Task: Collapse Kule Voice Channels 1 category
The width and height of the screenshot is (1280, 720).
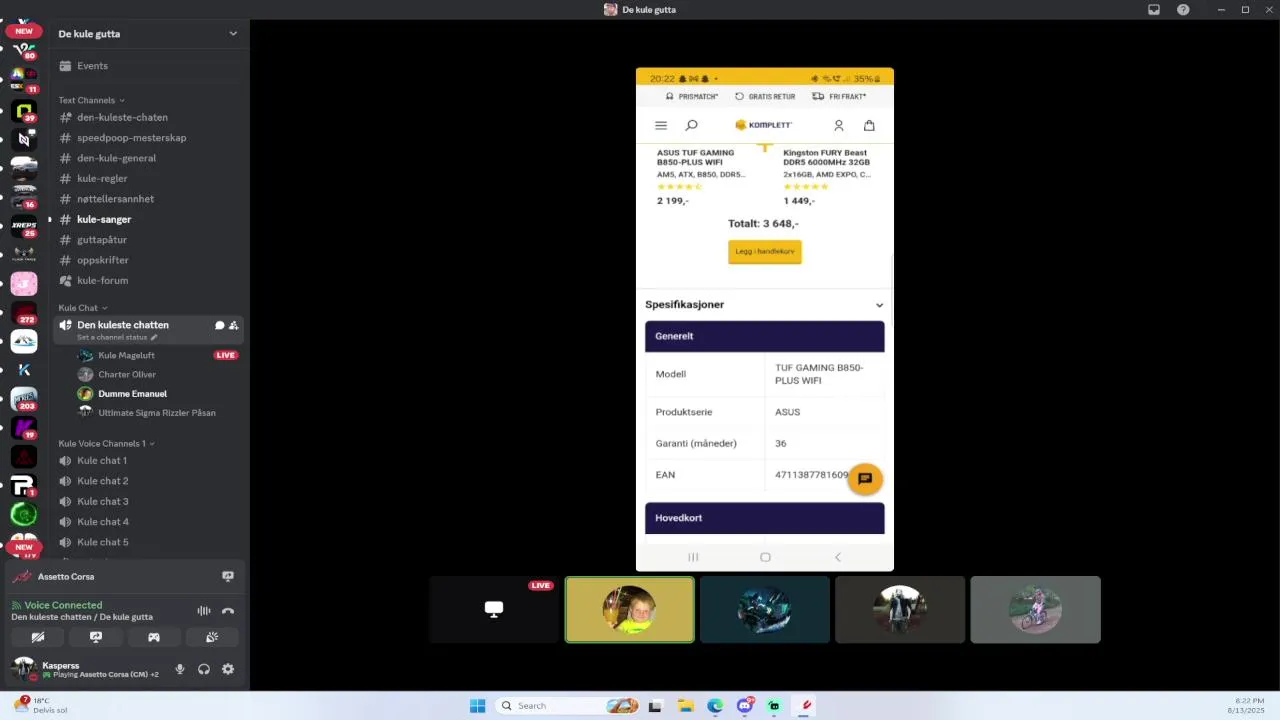Action: click(x=106, y=443)
